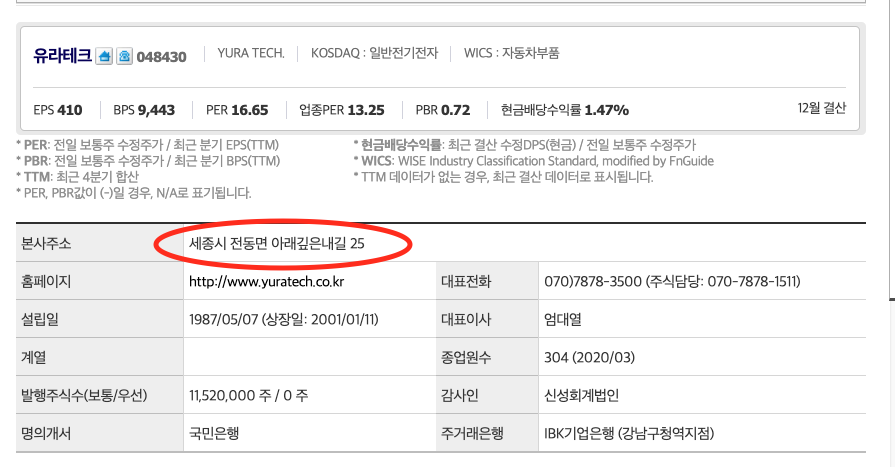This screenshot has width=895, height=467.
Task: Click 발행주식수(보통/우선) row header
Action: [x=99, y=395]
